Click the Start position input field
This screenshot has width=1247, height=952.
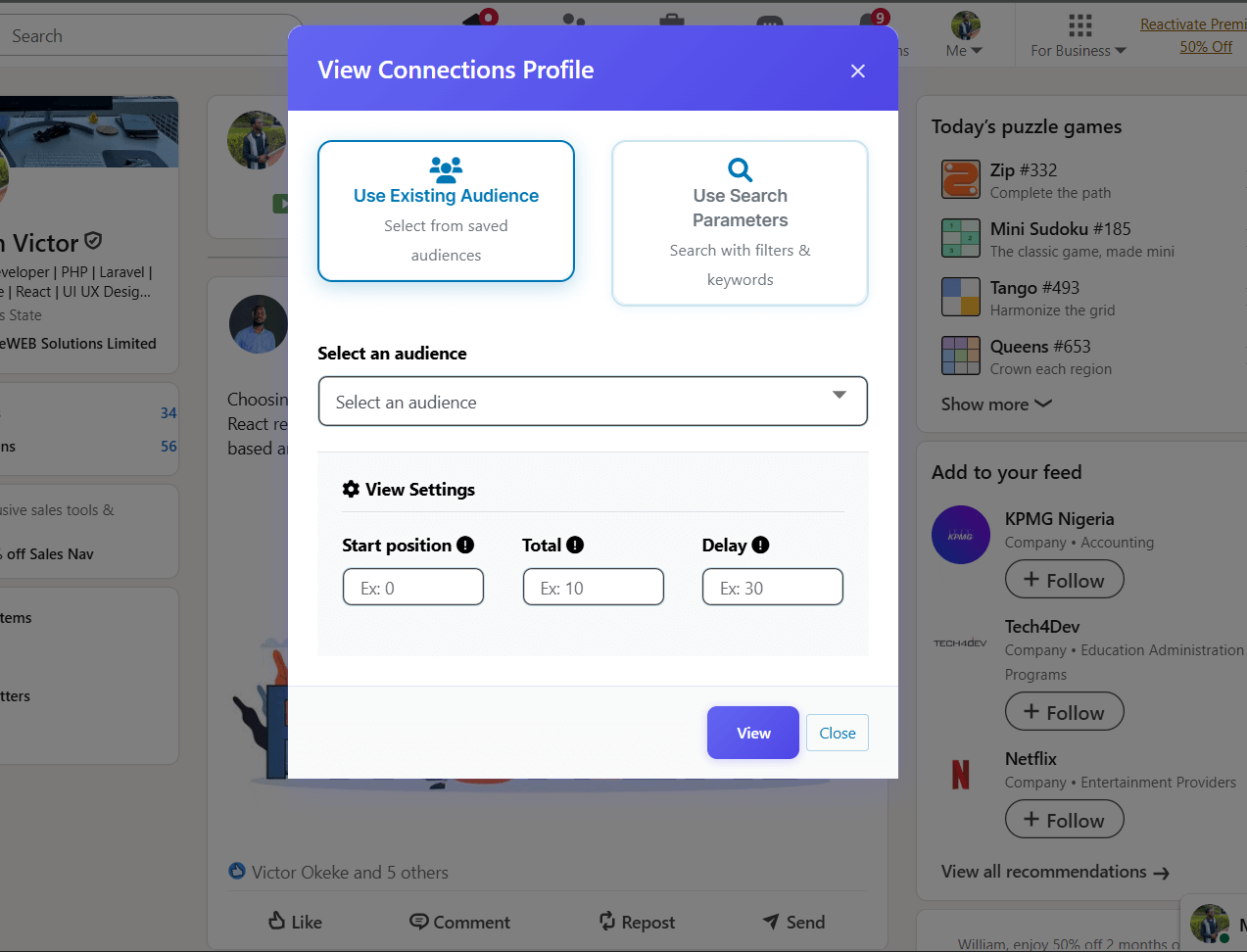(x=412, y=588)
